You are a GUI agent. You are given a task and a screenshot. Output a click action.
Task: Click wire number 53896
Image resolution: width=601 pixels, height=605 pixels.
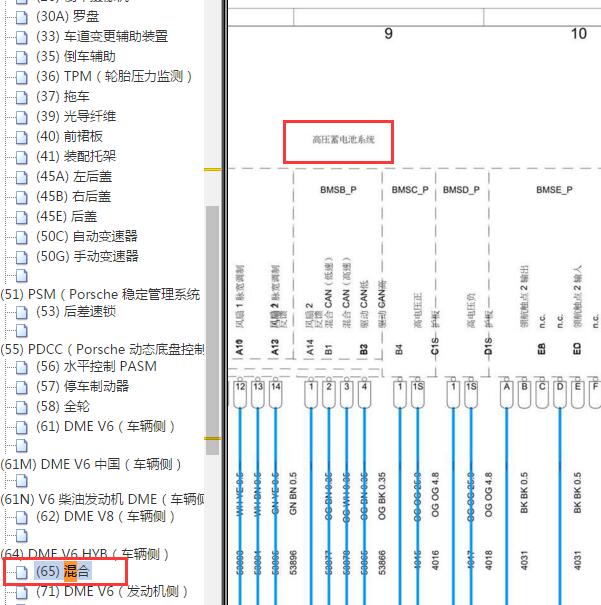293,563
